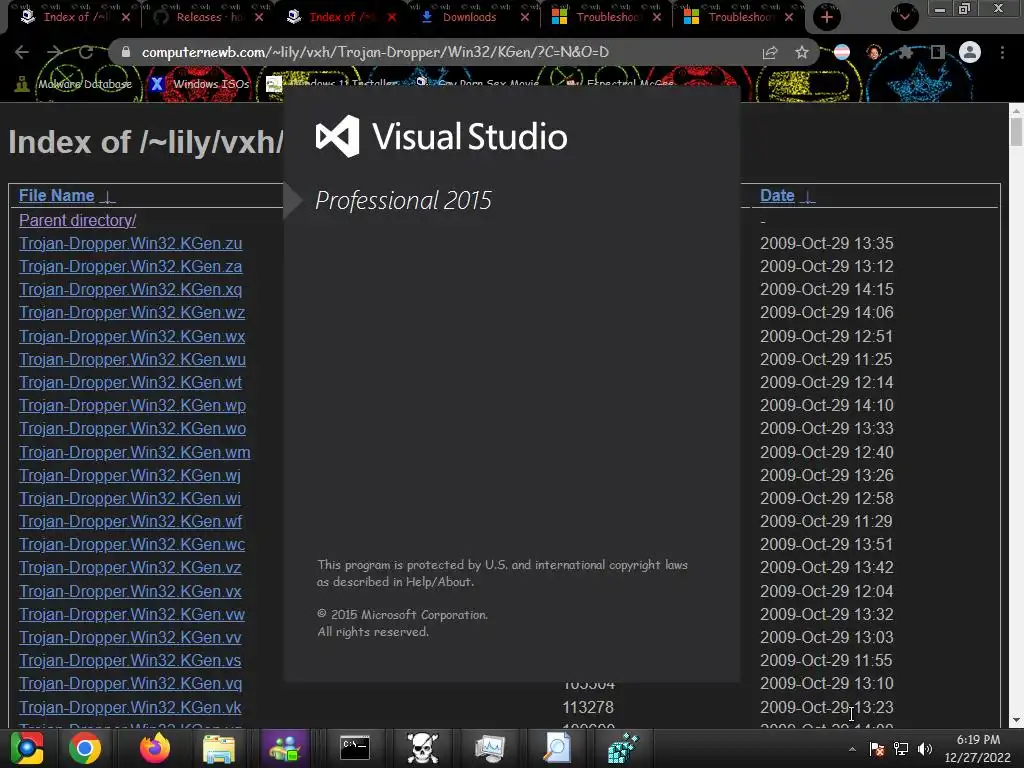
Task: Launch Firefox from the taskbar
Action: point(155,748)
